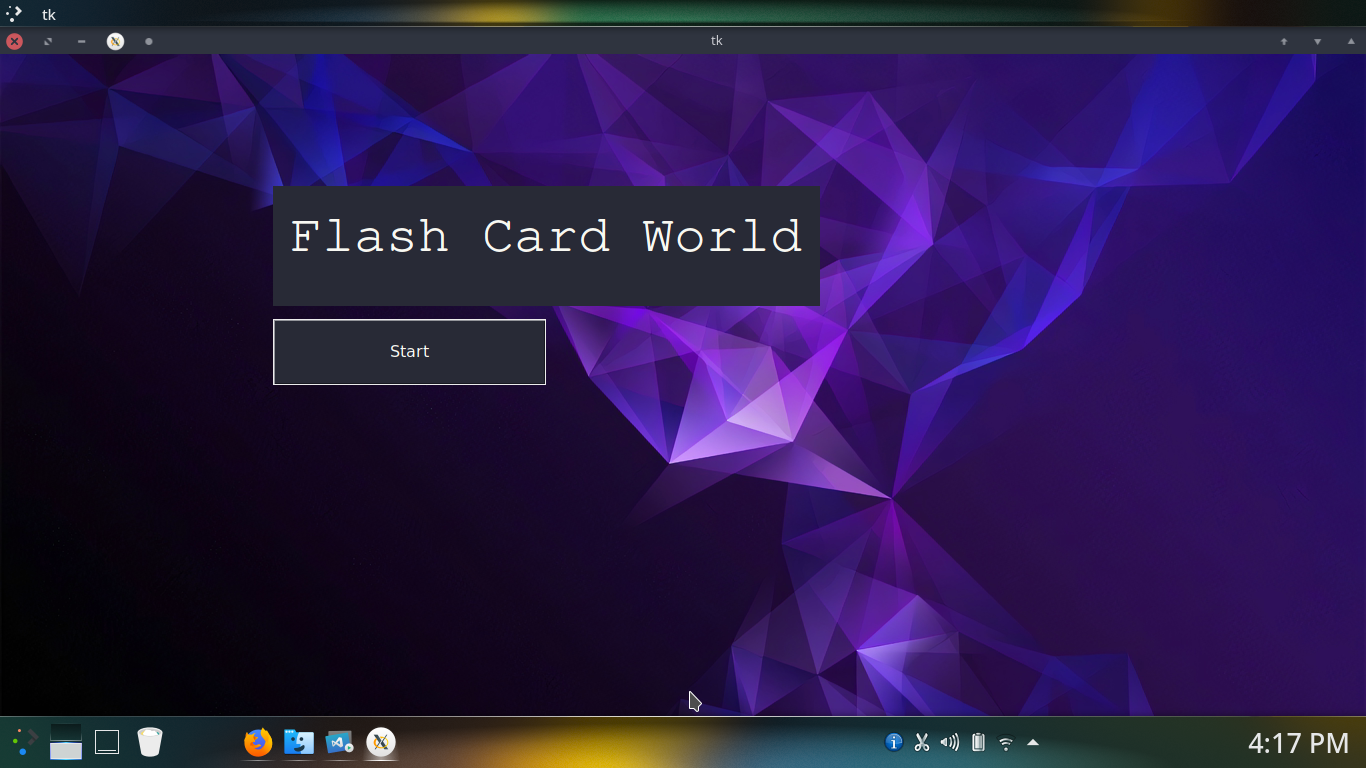This screenshot has height=768, width=1366.
Task: Click the 4:17 PM clock
Action: click(1298, 743)
